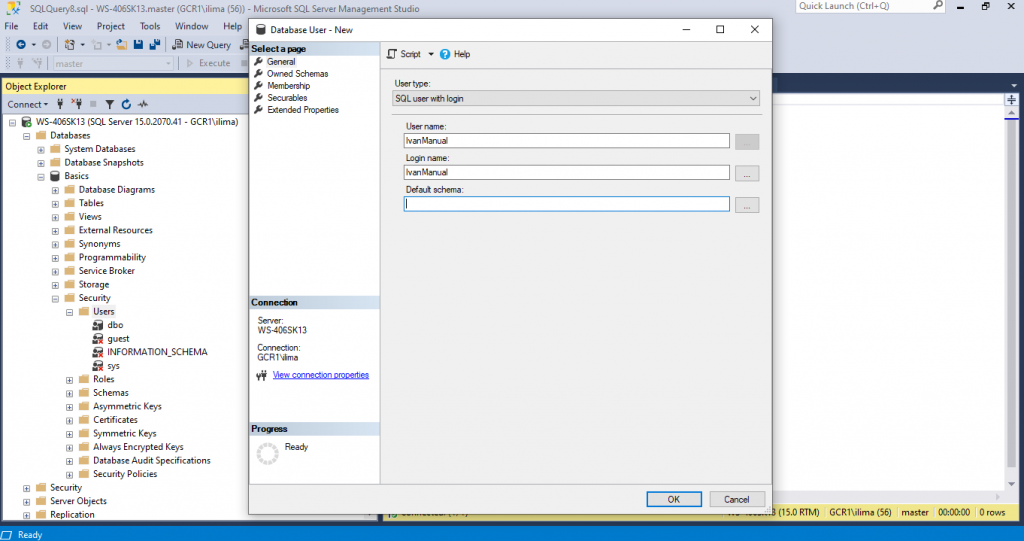Click the Help question mark icon

point(445,54)
